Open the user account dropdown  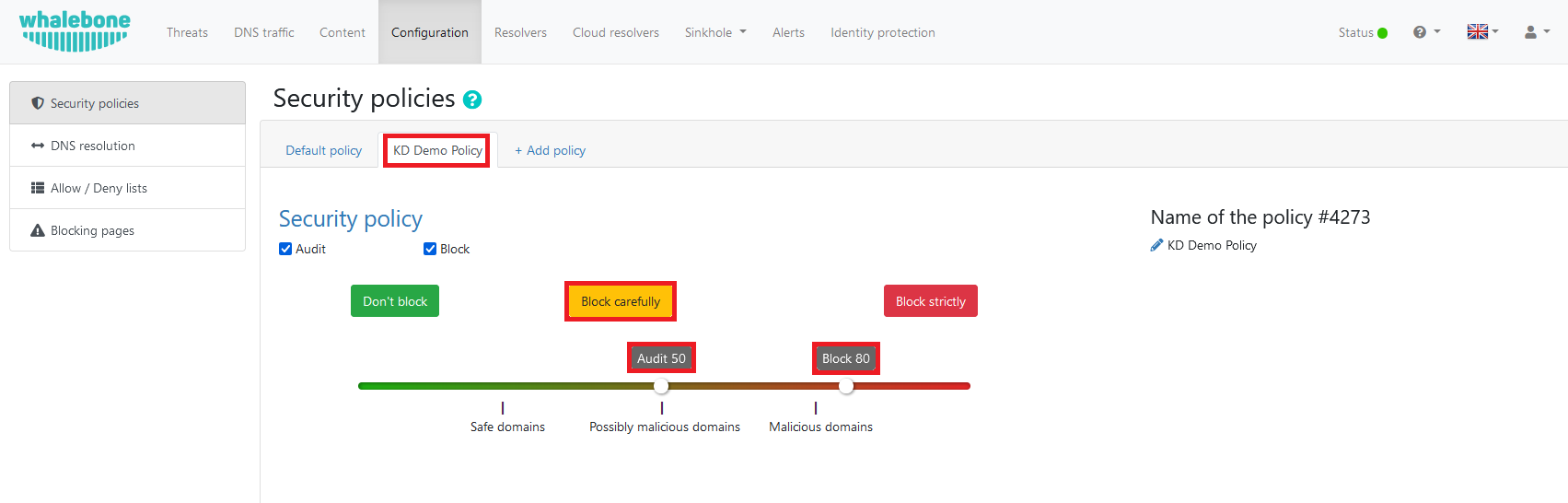(x=1537, y=32)
